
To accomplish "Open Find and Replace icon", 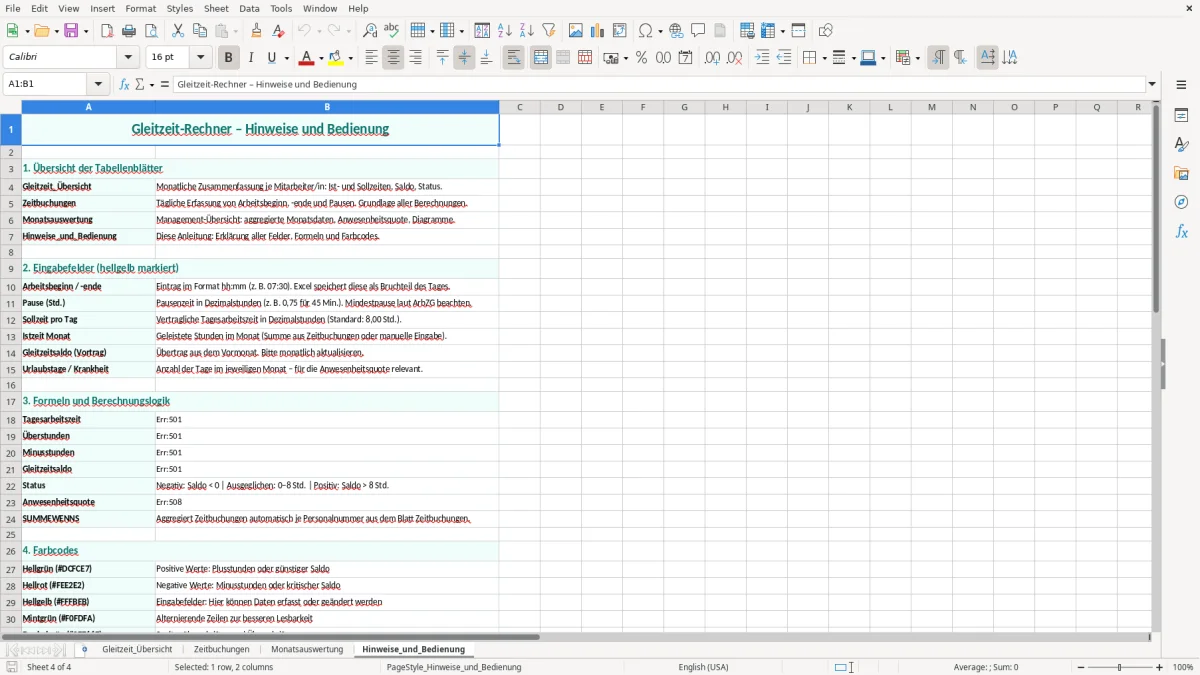I will (370, 31).
